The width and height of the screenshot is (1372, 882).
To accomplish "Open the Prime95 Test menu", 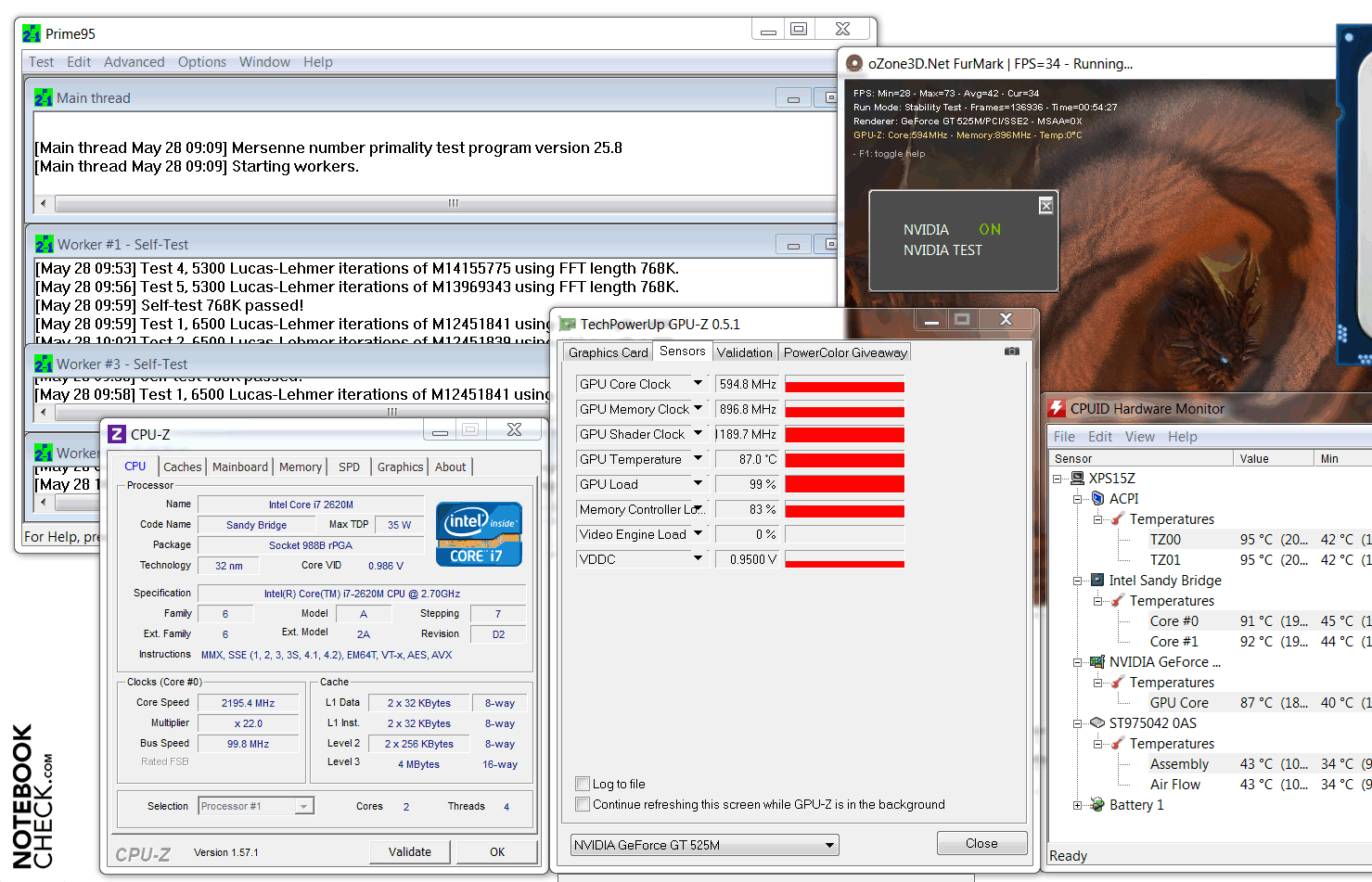I will [x=41, y=62].
